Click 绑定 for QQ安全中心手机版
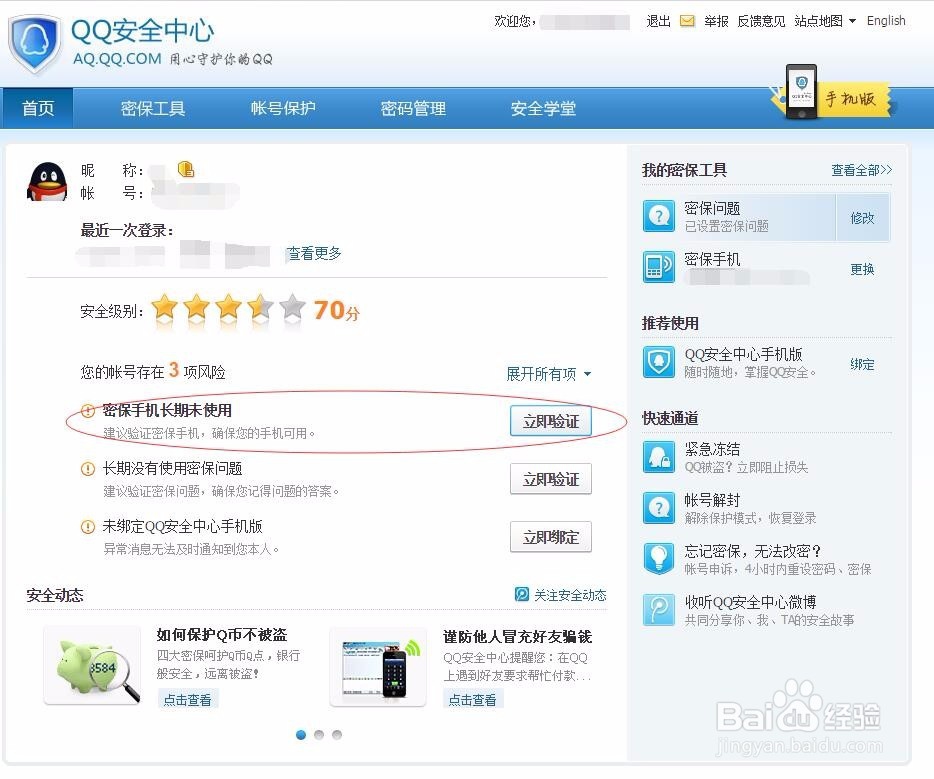 pos(862,364)
